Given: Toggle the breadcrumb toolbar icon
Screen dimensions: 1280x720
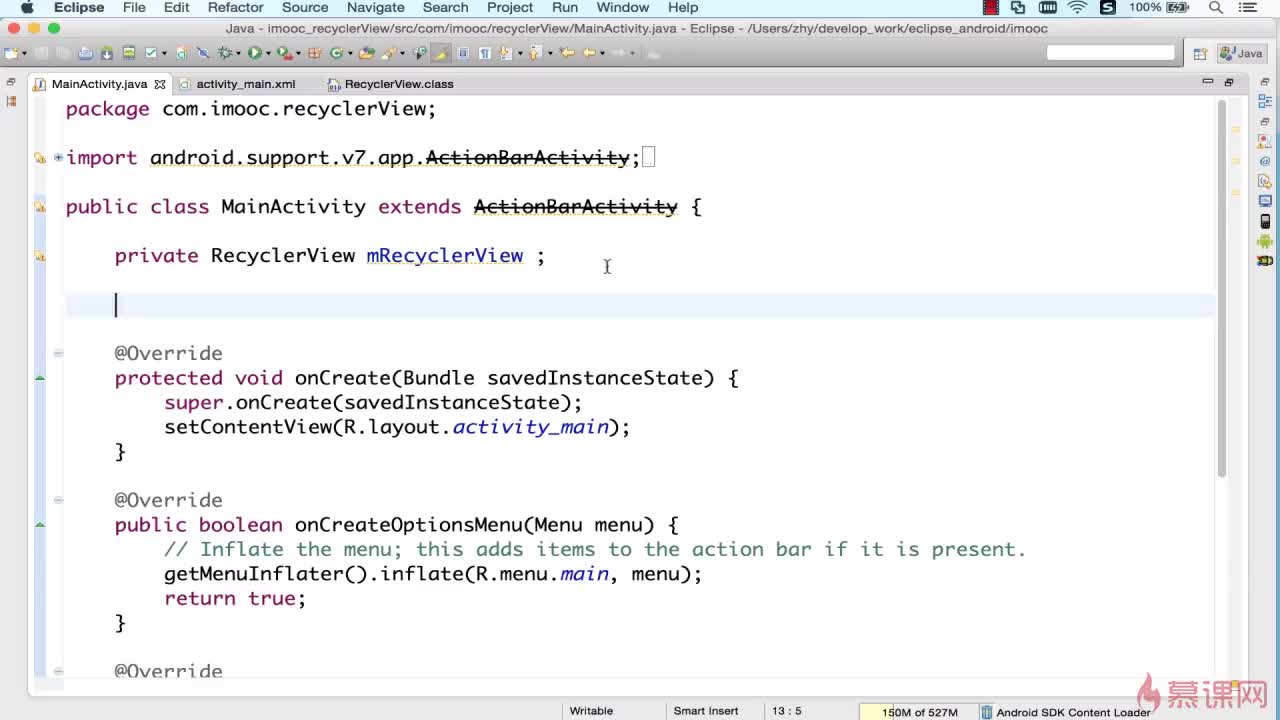Looking at the screenshot, I should coord(420,53).
